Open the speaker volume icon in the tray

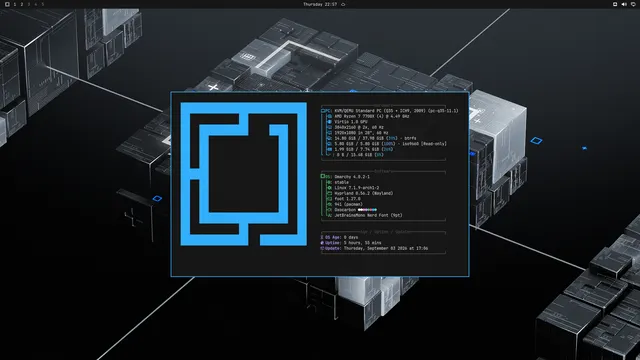[624, 4]
